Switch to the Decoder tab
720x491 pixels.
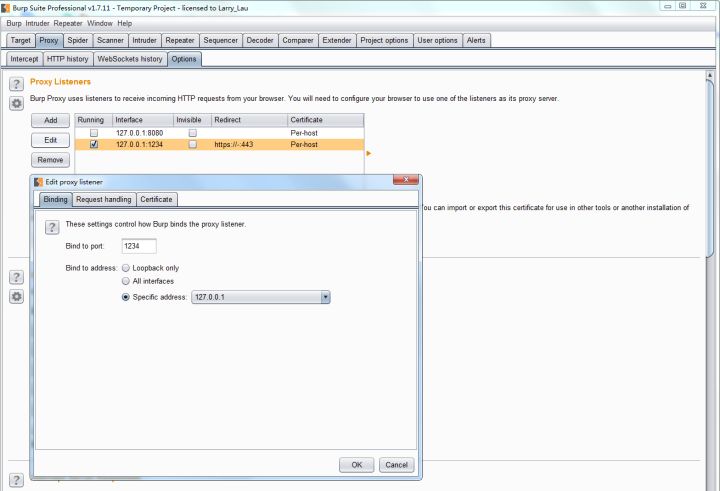(260, 40)
